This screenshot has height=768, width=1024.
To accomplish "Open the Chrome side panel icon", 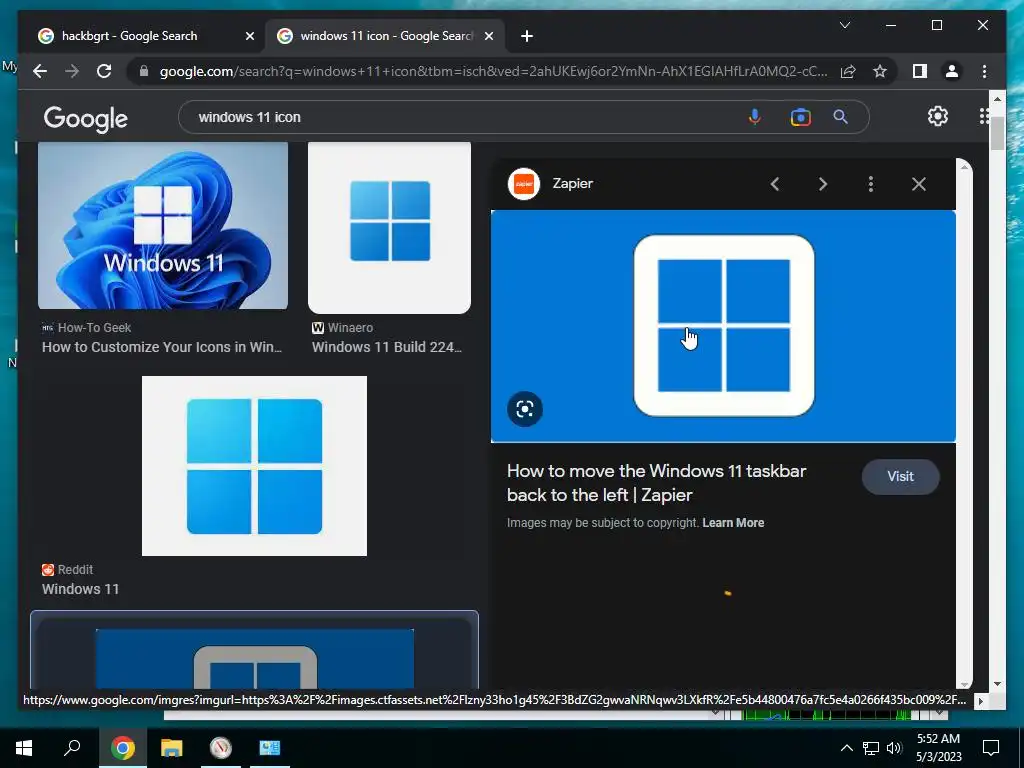I will point(920,71).
